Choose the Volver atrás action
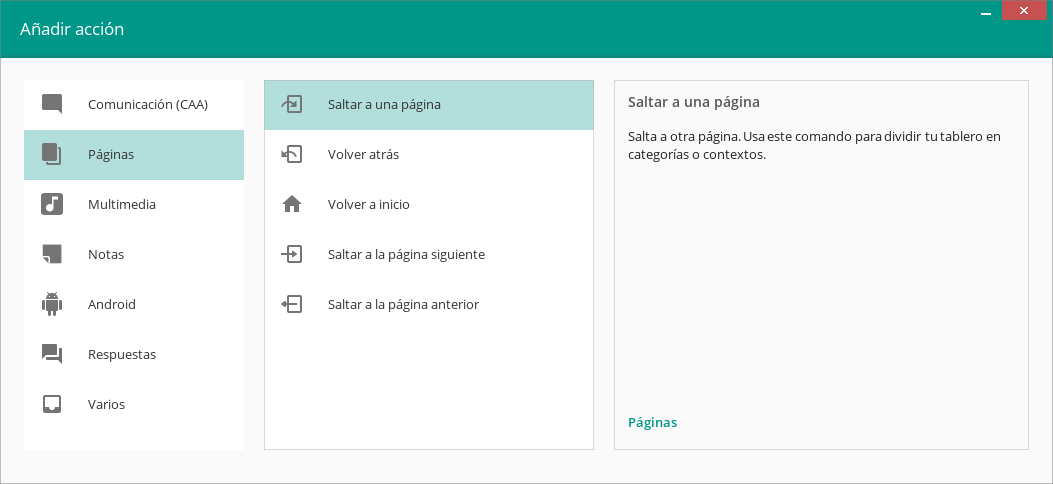Image resolution: width=1053 pixels, height=484 pixels. coord(429,154)
